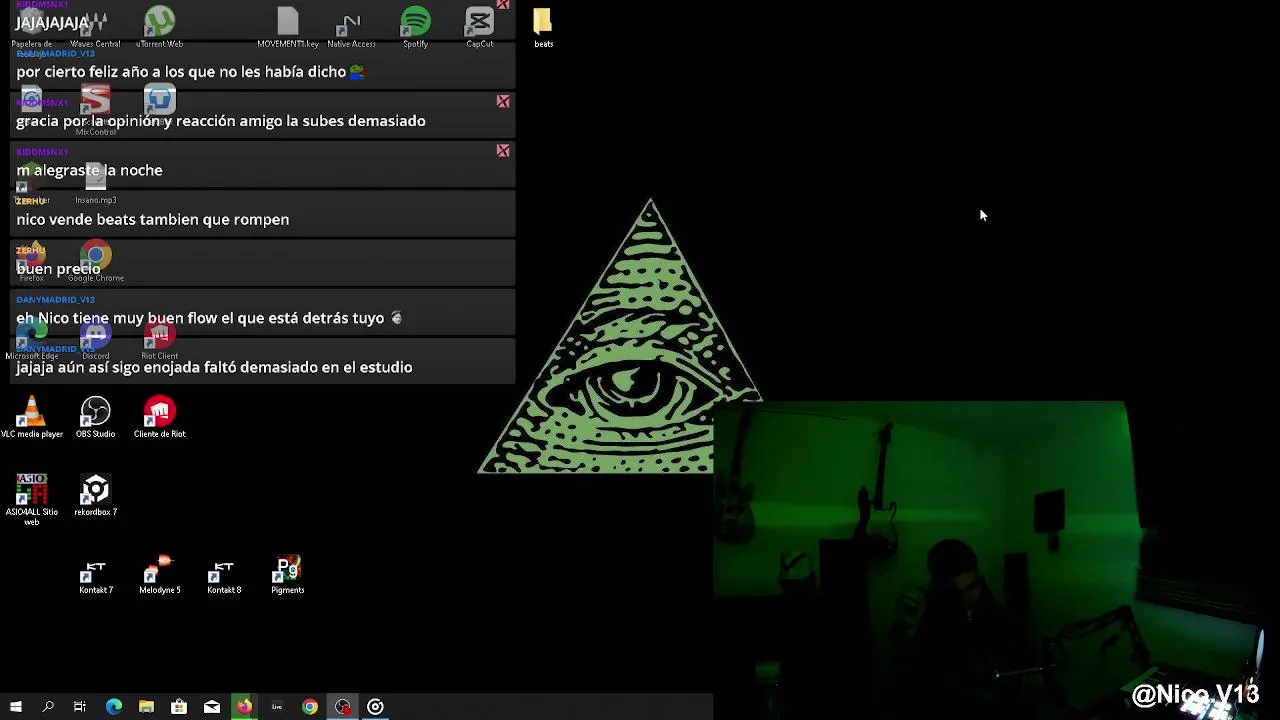Image resolution: width=1280 pixels, height=720 pixels.
Task: Open Microsoft Store from the taskbar
Action: (179, 707)
